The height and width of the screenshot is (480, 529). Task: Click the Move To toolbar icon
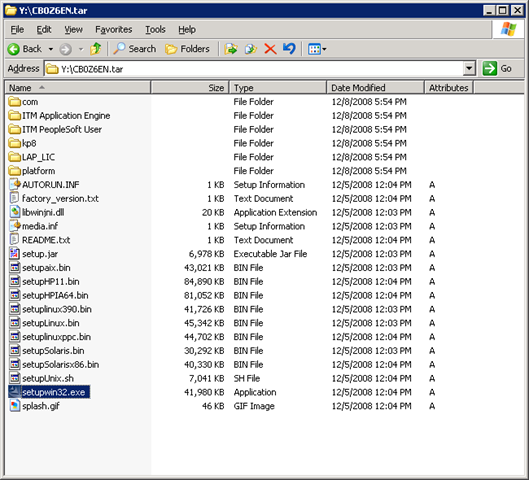pos(231,49)
